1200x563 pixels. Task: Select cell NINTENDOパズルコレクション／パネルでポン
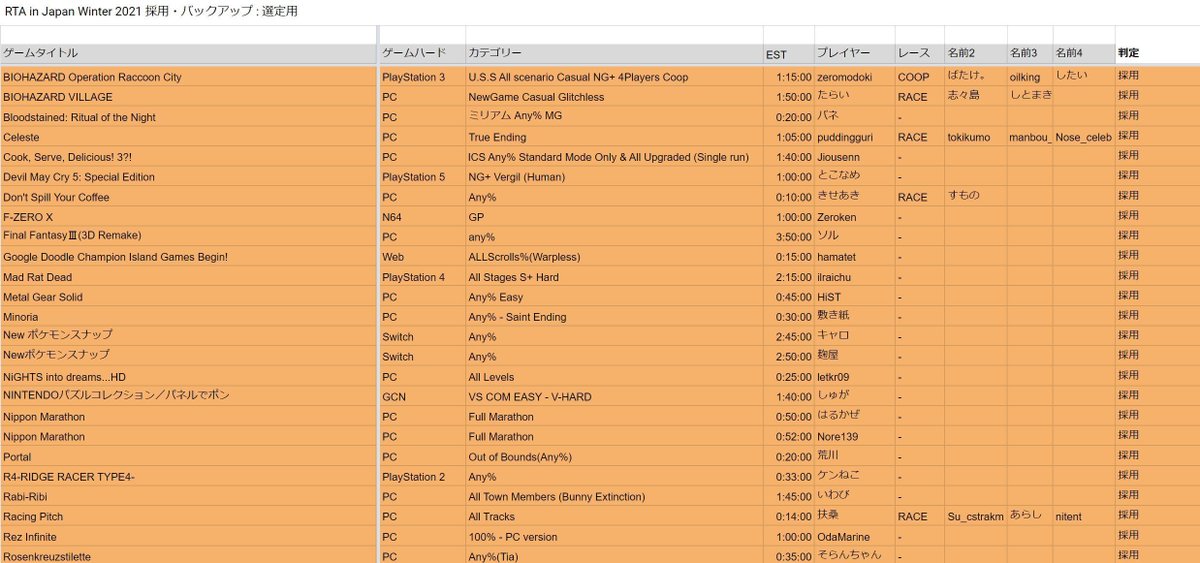click(x=188, y=396)
